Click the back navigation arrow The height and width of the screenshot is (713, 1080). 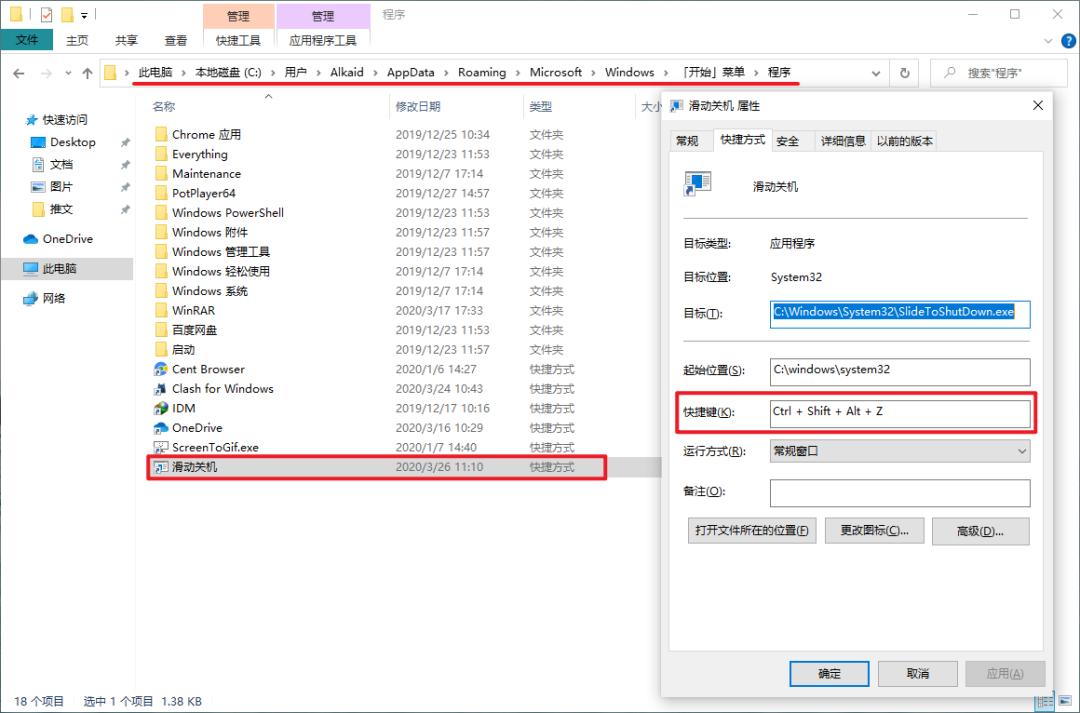coord(18,72)
